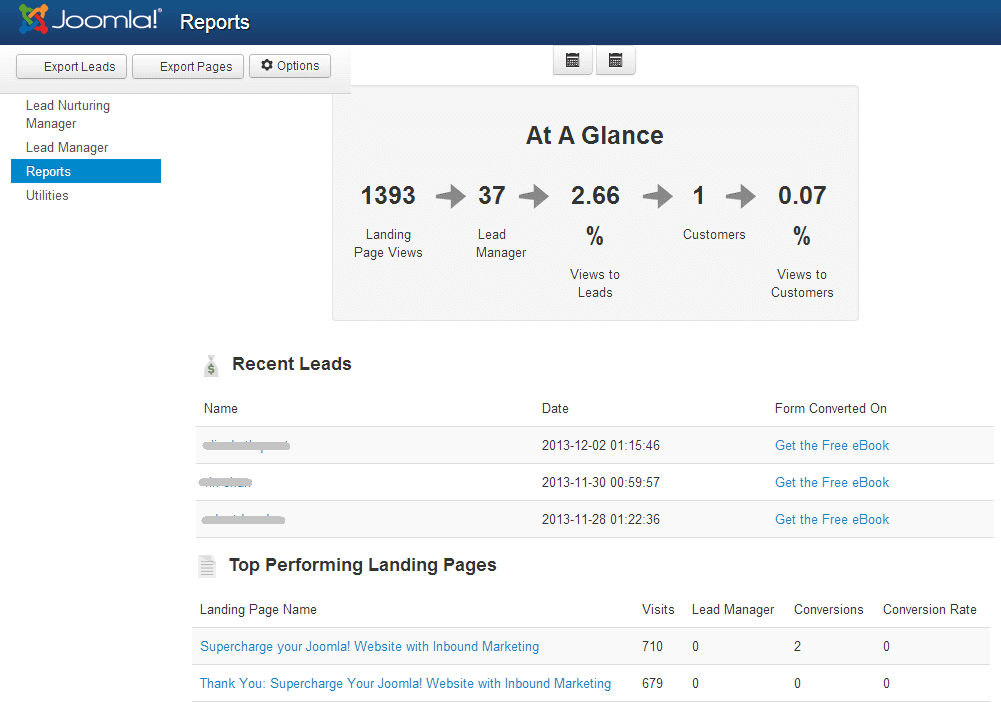Click the Conversions value '0' in the 679-visits row

(797, 683)
